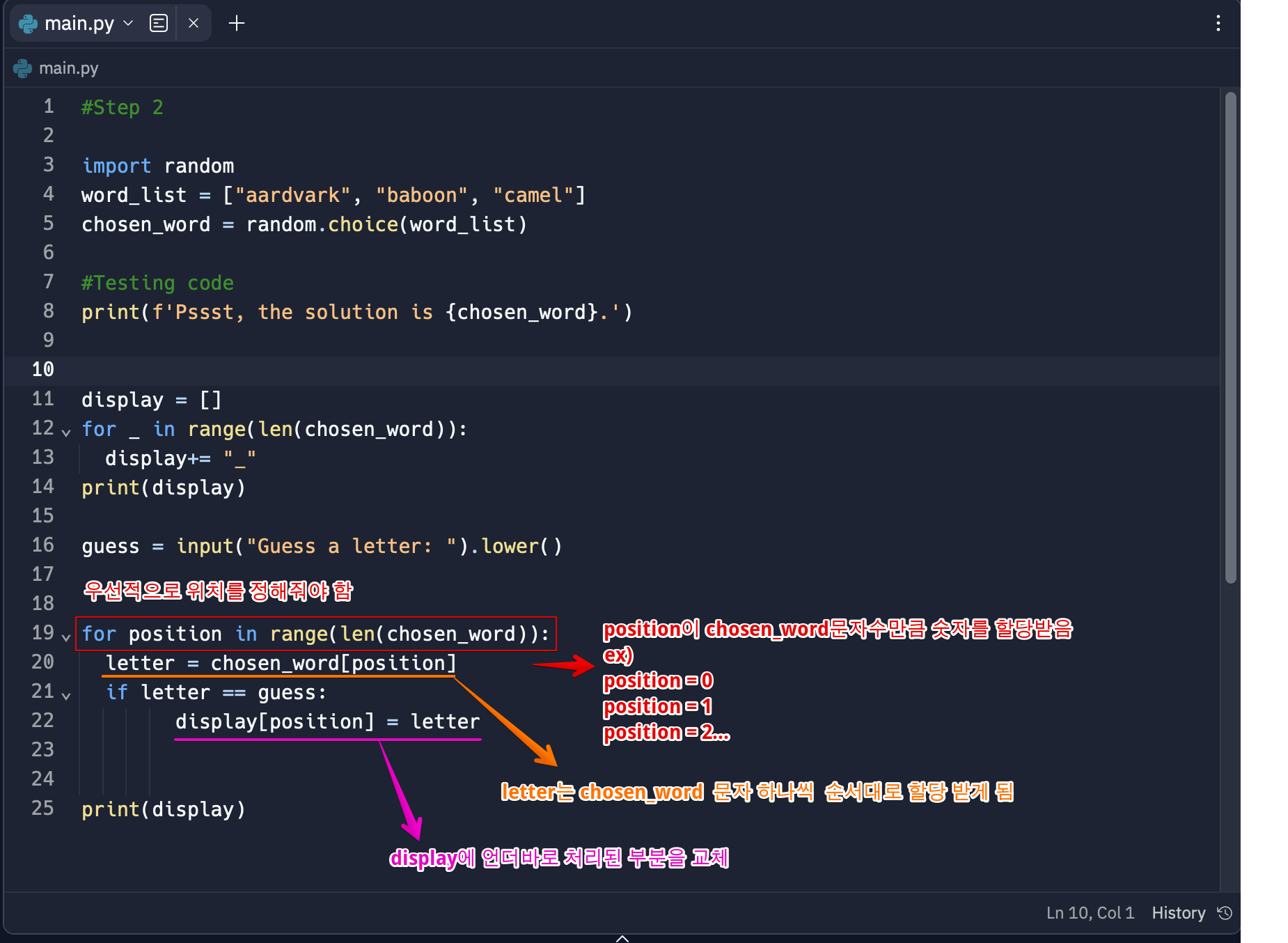Open the History panel

coord(1178,913)
